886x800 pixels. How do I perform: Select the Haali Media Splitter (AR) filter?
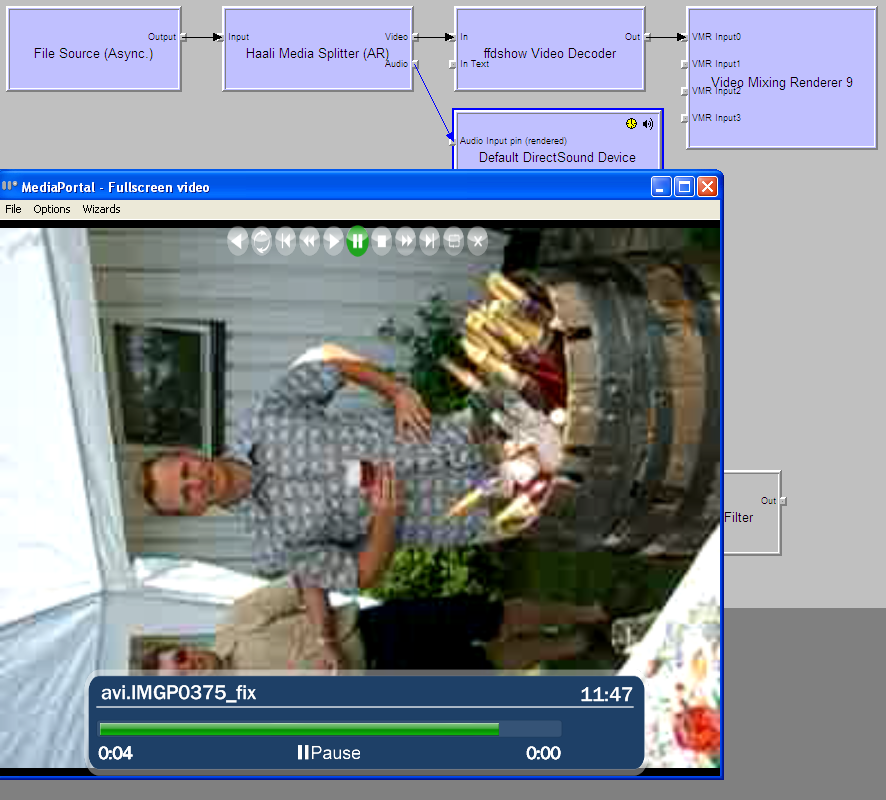pos(318,49)
